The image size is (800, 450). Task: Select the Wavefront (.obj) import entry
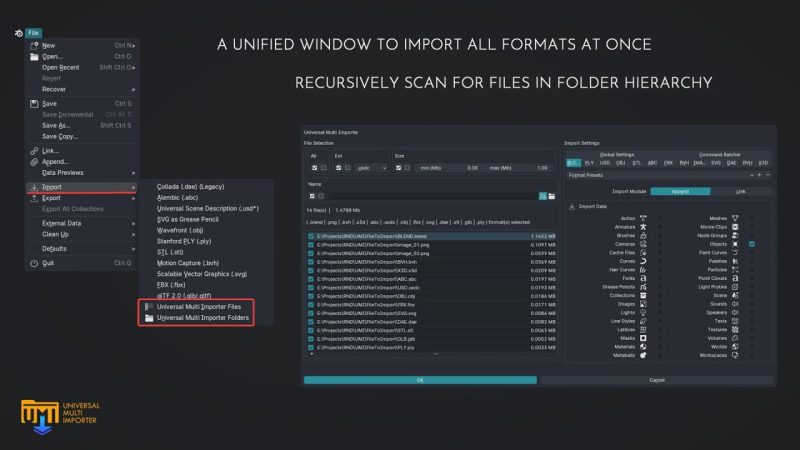click(x=187, y=229)
